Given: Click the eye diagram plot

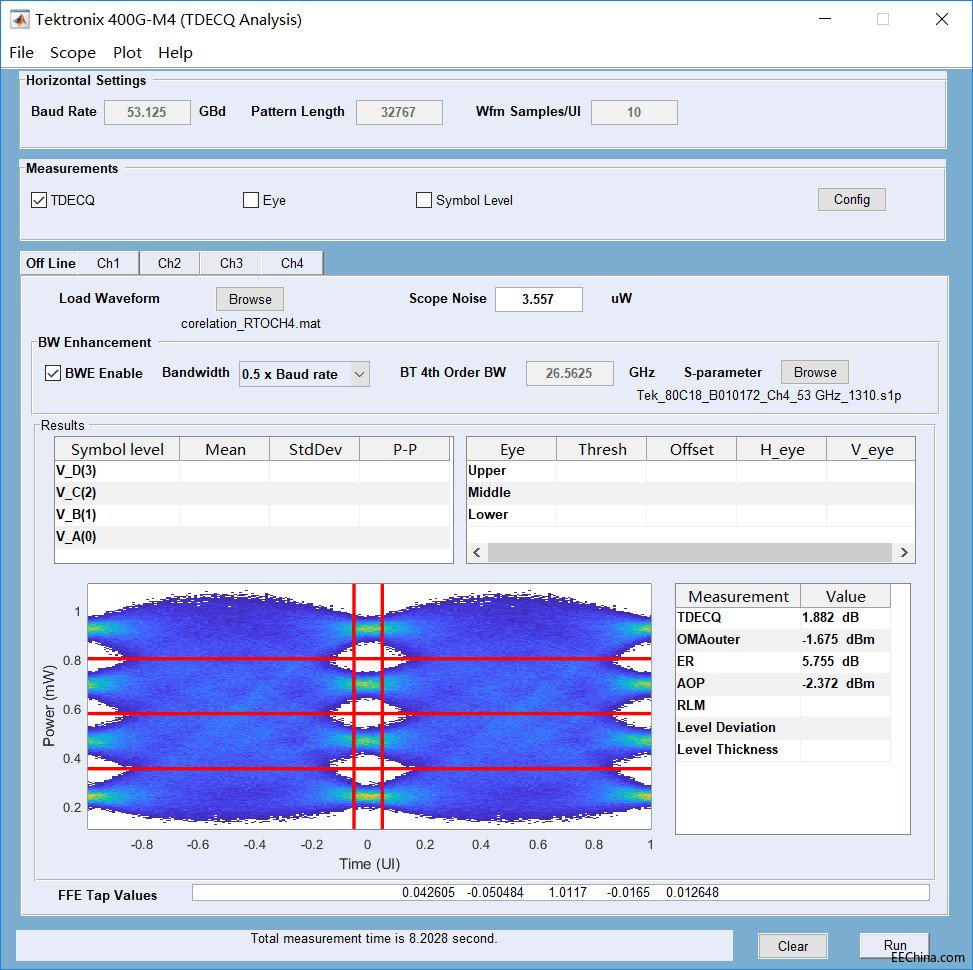Looking at the screenshot, I should click(369, 706).
